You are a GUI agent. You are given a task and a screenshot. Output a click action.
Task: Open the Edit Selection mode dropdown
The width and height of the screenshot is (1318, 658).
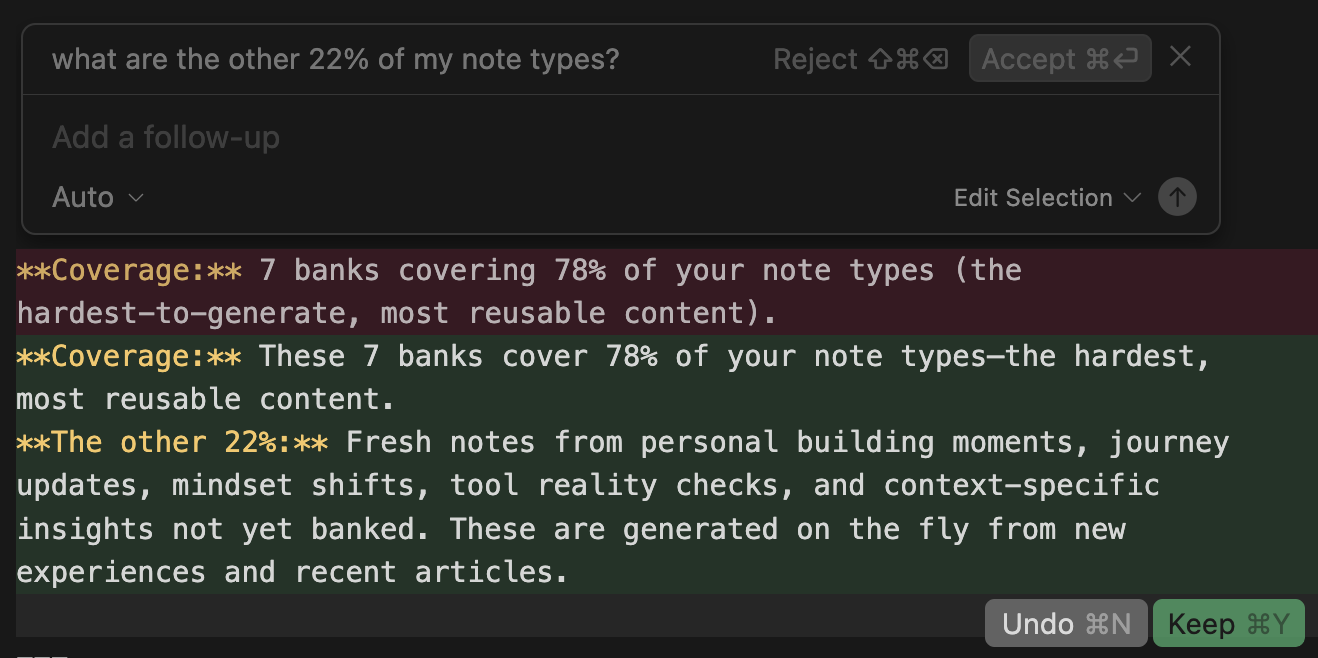click(x=1047, y=198)
